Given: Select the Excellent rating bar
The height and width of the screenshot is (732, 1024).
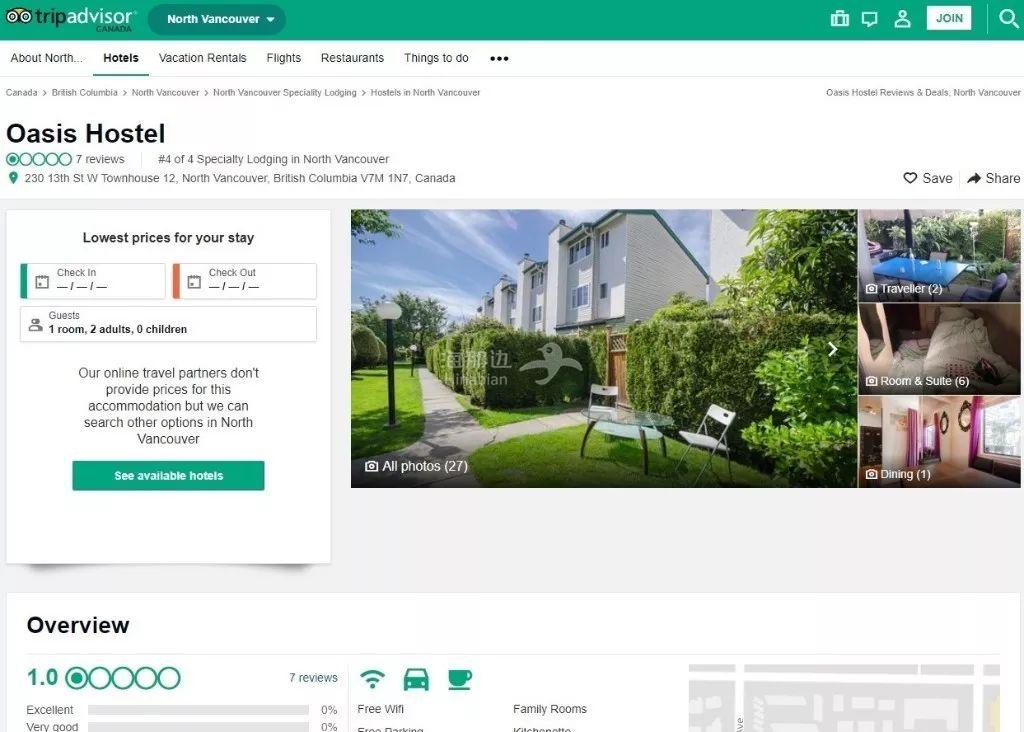Looking at the screenshot, I should (199, 710).
